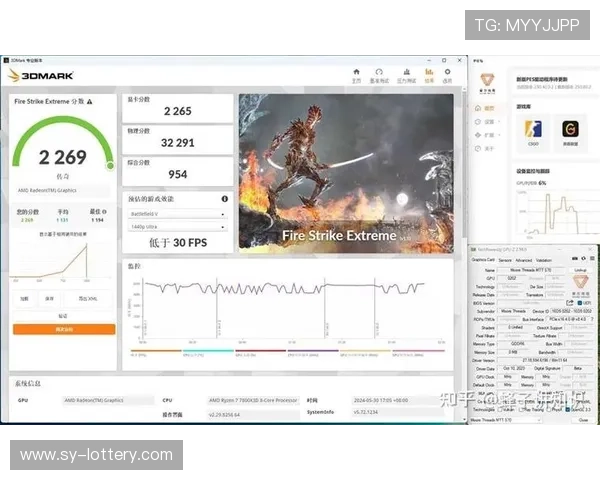Screen dimensions: 600x480
Task: Click the Benchmarks icon in 3DMark navigation
Action: click(x=380, y=74)
